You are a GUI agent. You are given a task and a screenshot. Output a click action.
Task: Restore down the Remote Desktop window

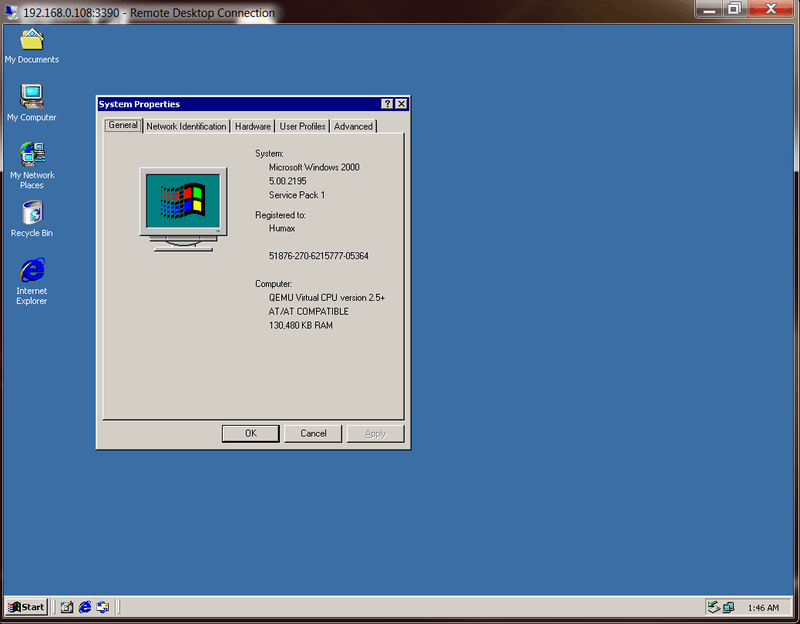(734, 9)
